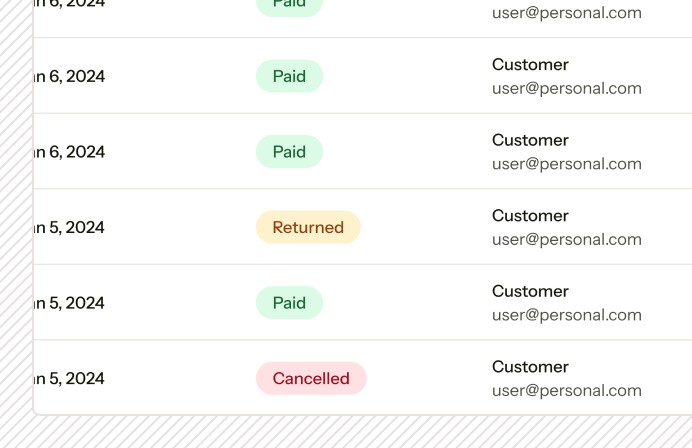
Task: Click user@personal.com email in the Returned row
Action: (x=567, y=240)
